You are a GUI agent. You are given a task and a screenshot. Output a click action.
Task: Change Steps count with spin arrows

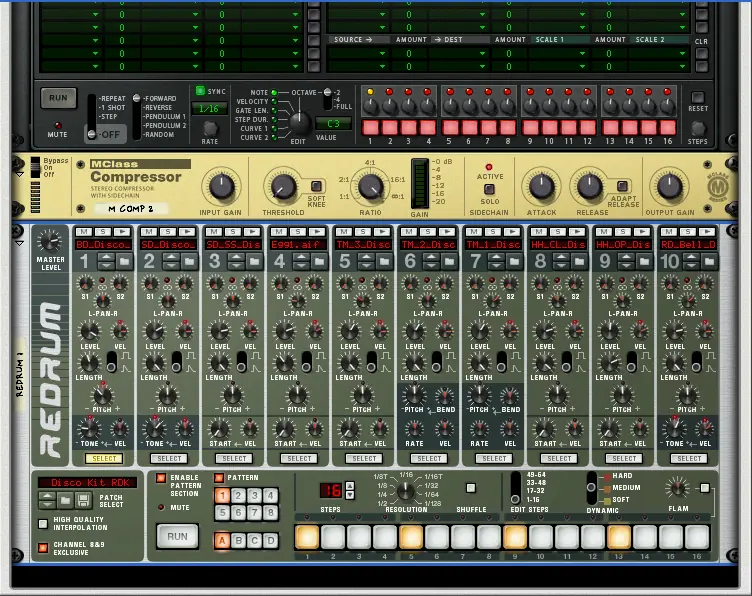[x=350, y=490]
